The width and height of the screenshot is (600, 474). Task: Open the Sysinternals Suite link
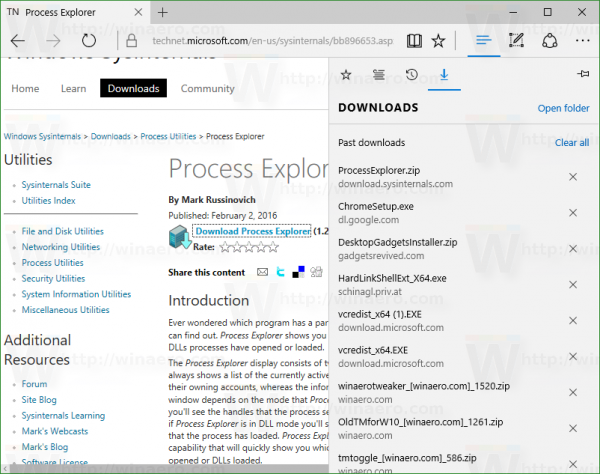click(56, 185)
